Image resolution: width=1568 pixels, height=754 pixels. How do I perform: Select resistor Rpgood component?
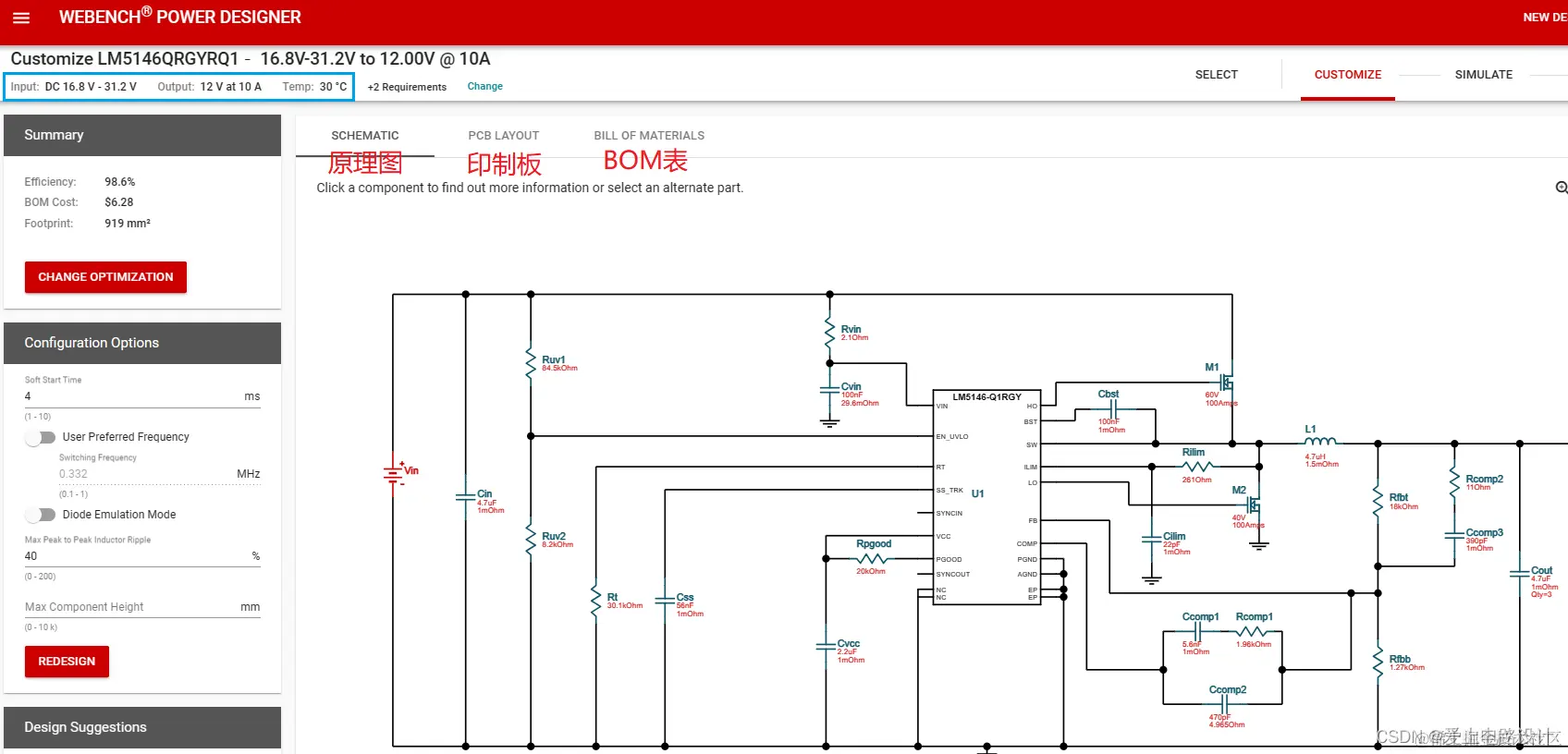click(x=873, y=558)
